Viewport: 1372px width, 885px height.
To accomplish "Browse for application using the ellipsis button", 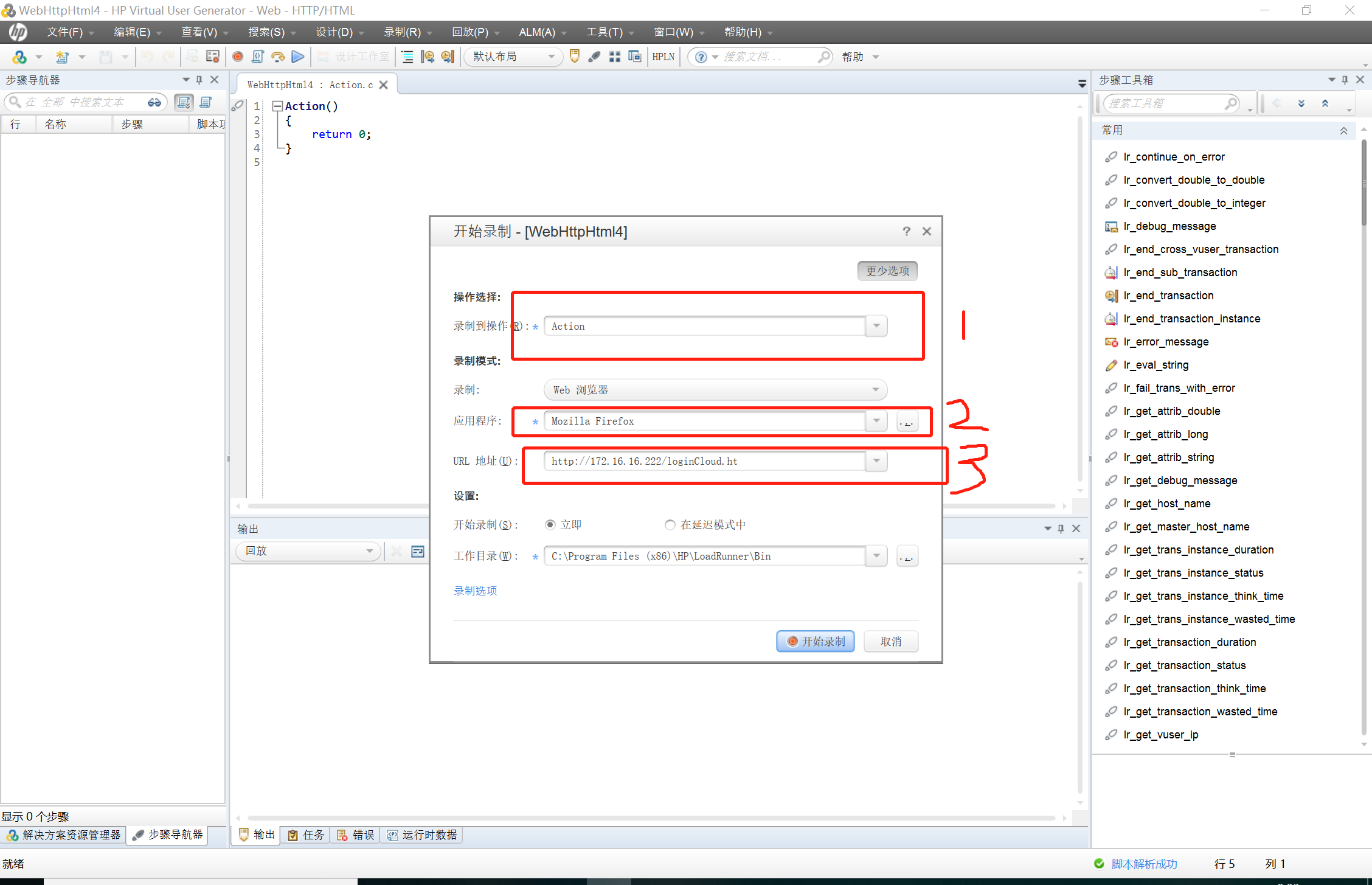I will coord(907,422).
